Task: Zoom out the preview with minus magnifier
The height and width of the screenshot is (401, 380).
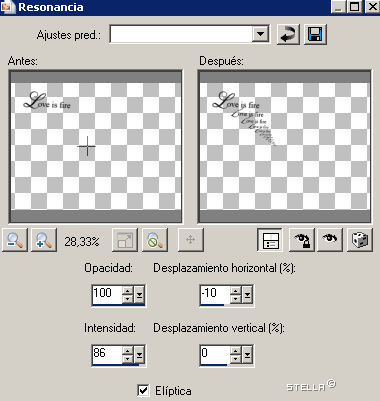Action: 15,240
